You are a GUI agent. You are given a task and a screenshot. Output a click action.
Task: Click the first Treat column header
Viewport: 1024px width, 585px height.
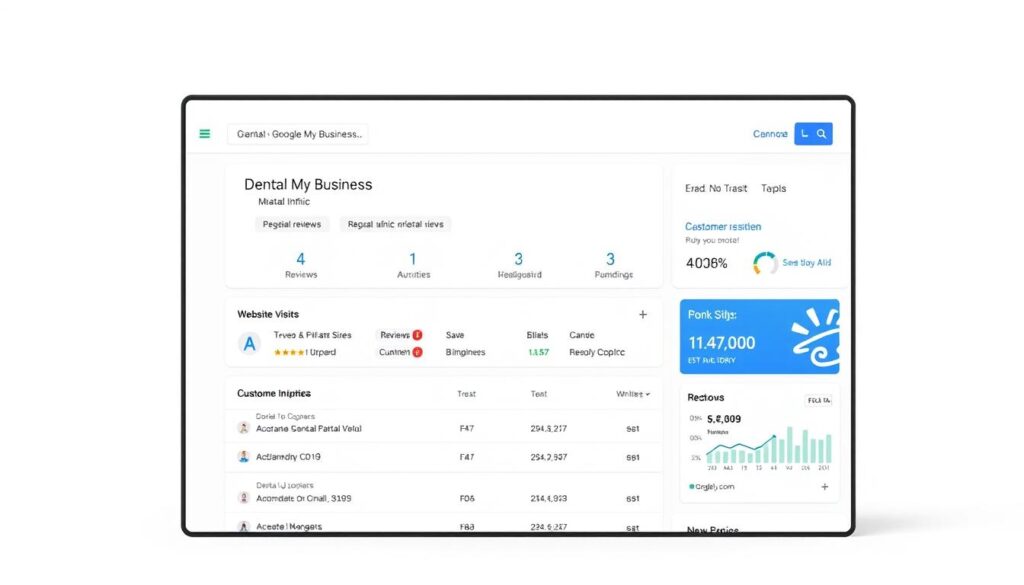pos(466,394)
